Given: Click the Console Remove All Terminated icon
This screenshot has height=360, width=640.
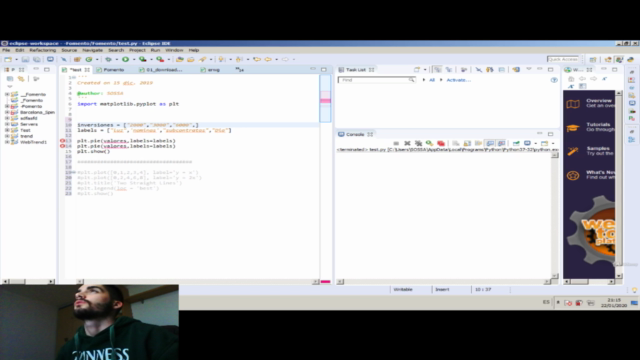Looking at the screenshot, I should [418, 143].
